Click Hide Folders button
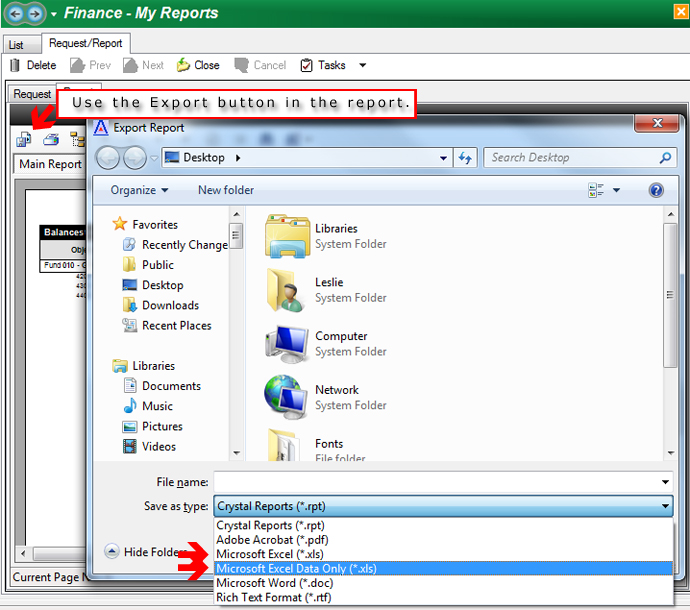Image resolution: width=690 pixels, height=610 pixels. point(145,551)
